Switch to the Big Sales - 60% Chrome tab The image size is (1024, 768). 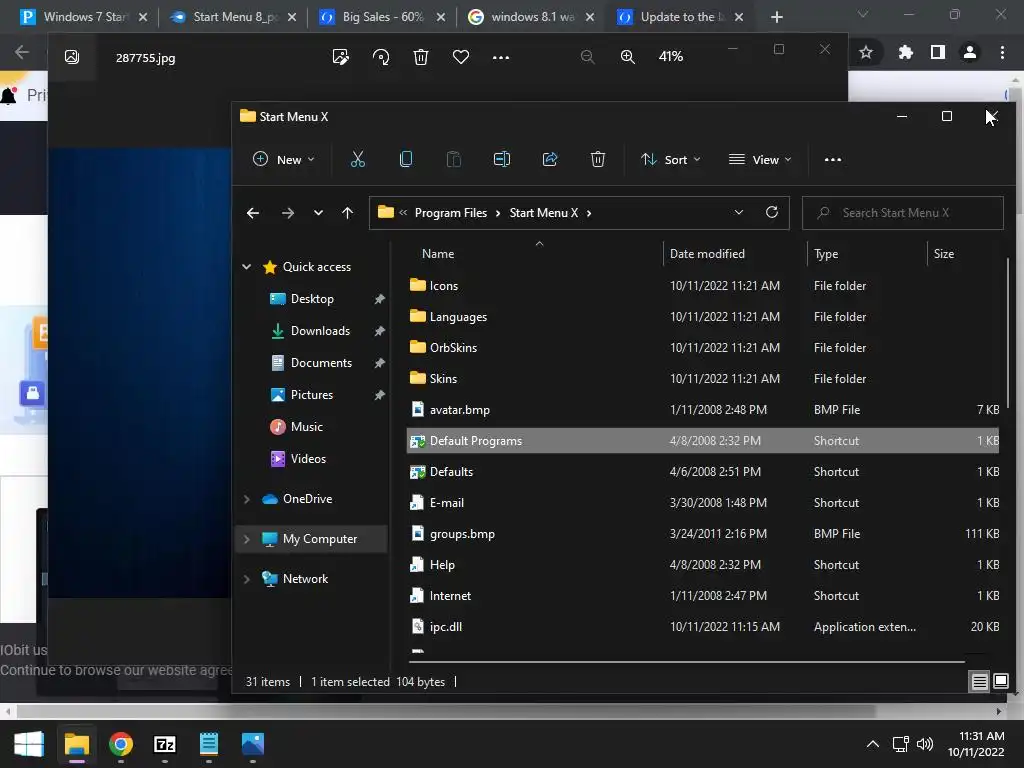(382, 17)
